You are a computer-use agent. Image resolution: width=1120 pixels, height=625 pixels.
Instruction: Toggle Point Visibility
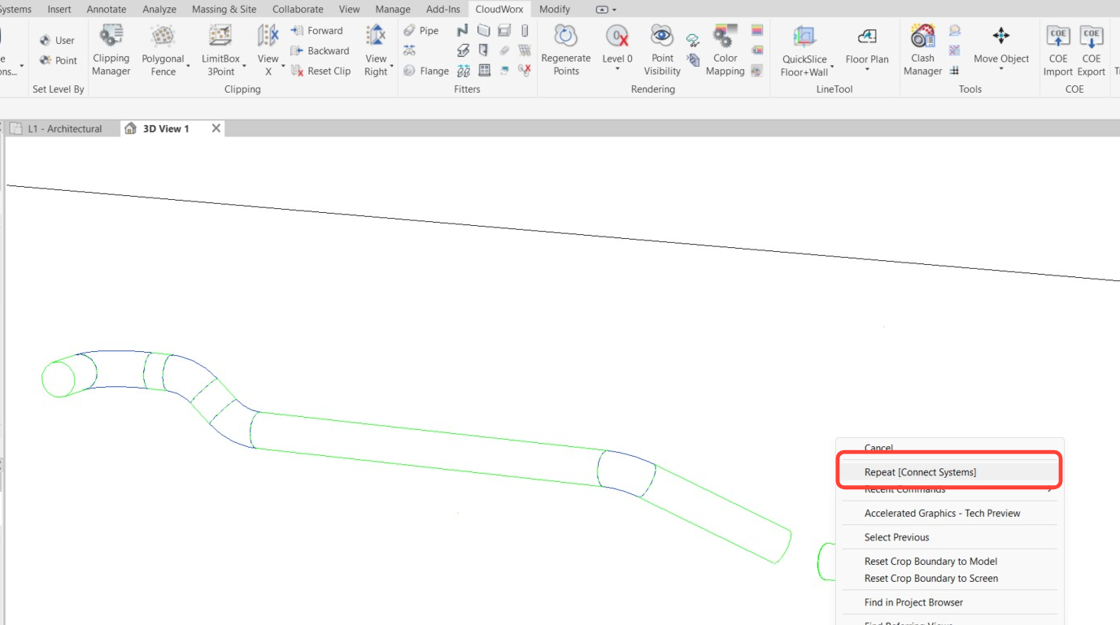coord(662,50)
